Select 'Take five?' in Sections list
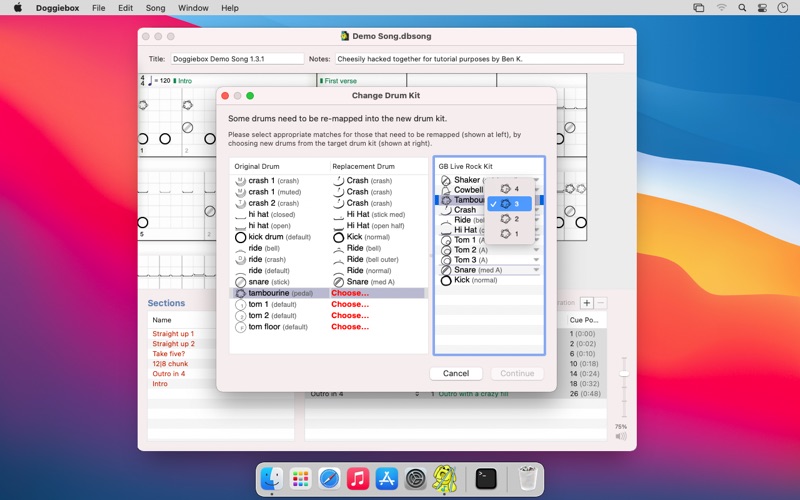This screenshot has width=800, height=500. click(168, 354)
